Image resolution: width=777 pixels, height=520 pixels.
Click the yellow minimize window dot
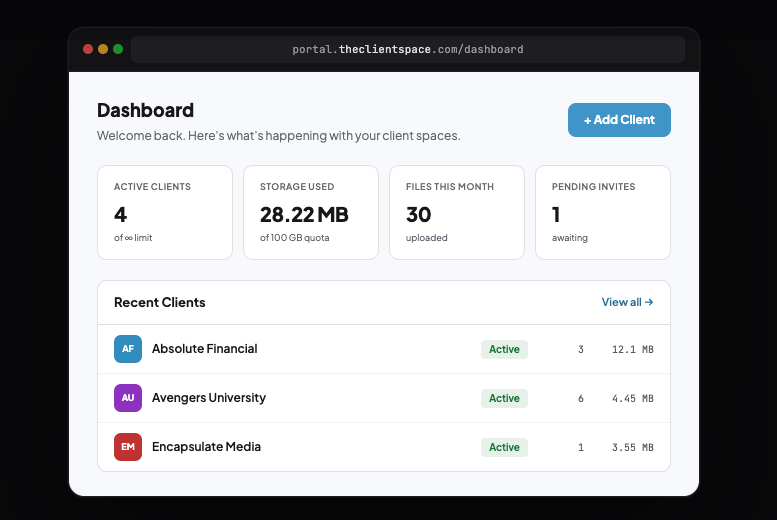pos(103,49)
